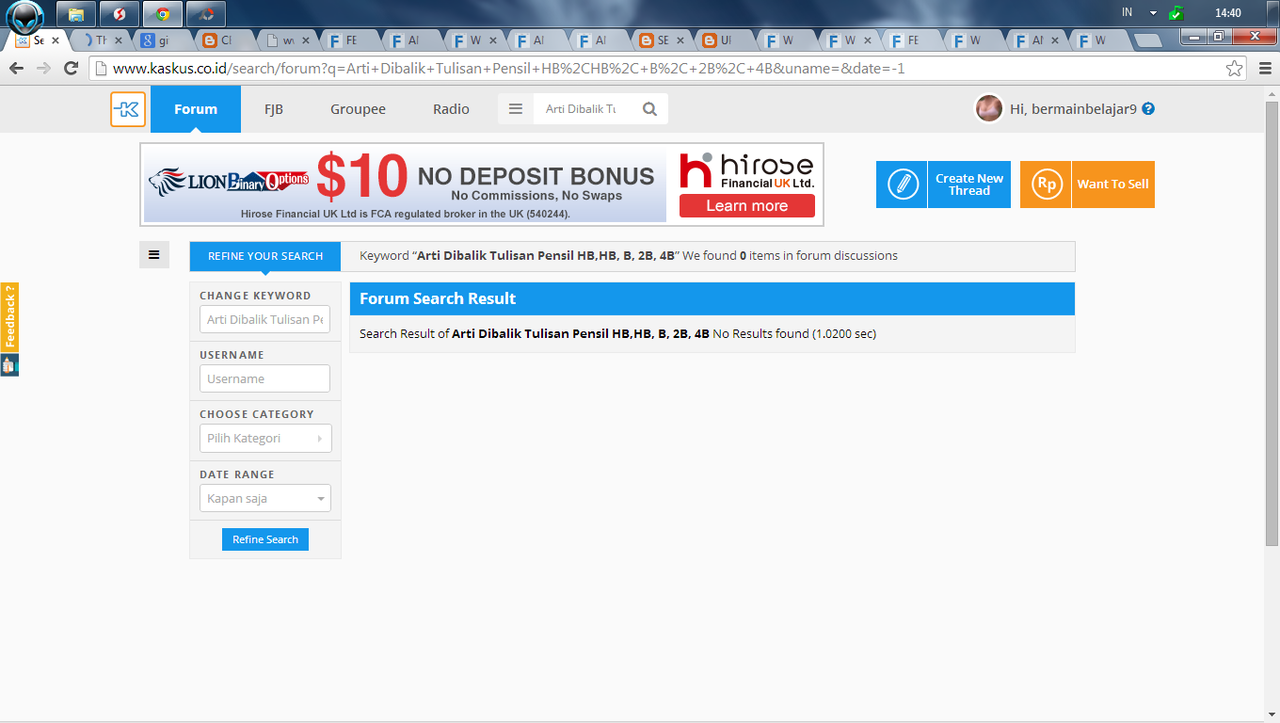The width and height of the screenshot is (1280, 723).
Task: Click the gift icon under Feedback tab
Action: click(x=9, y=365)
